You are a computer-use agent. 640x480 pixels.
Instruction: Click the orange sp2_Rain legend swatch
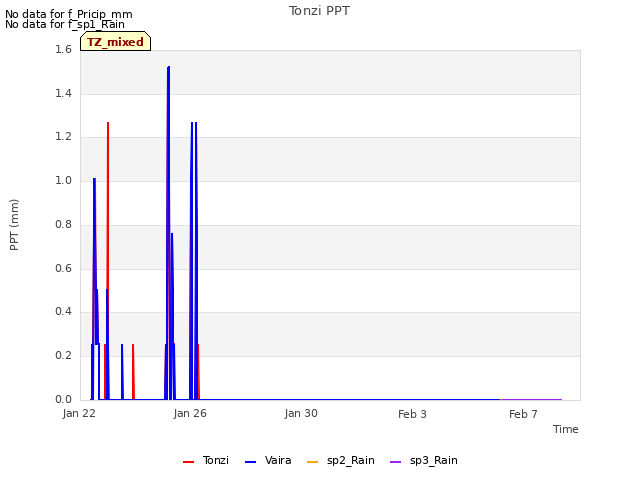312,462
